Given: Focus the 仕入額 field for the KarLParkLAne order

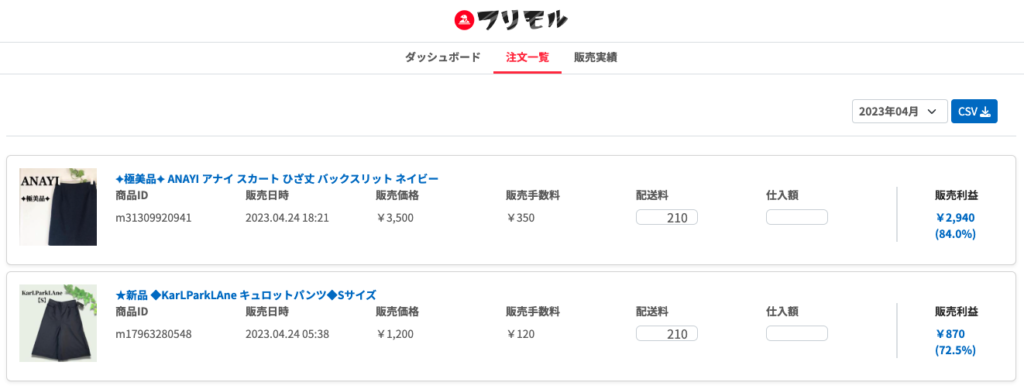Looking at the screenshot, I should pyautogui.click(x=797, y=334).
